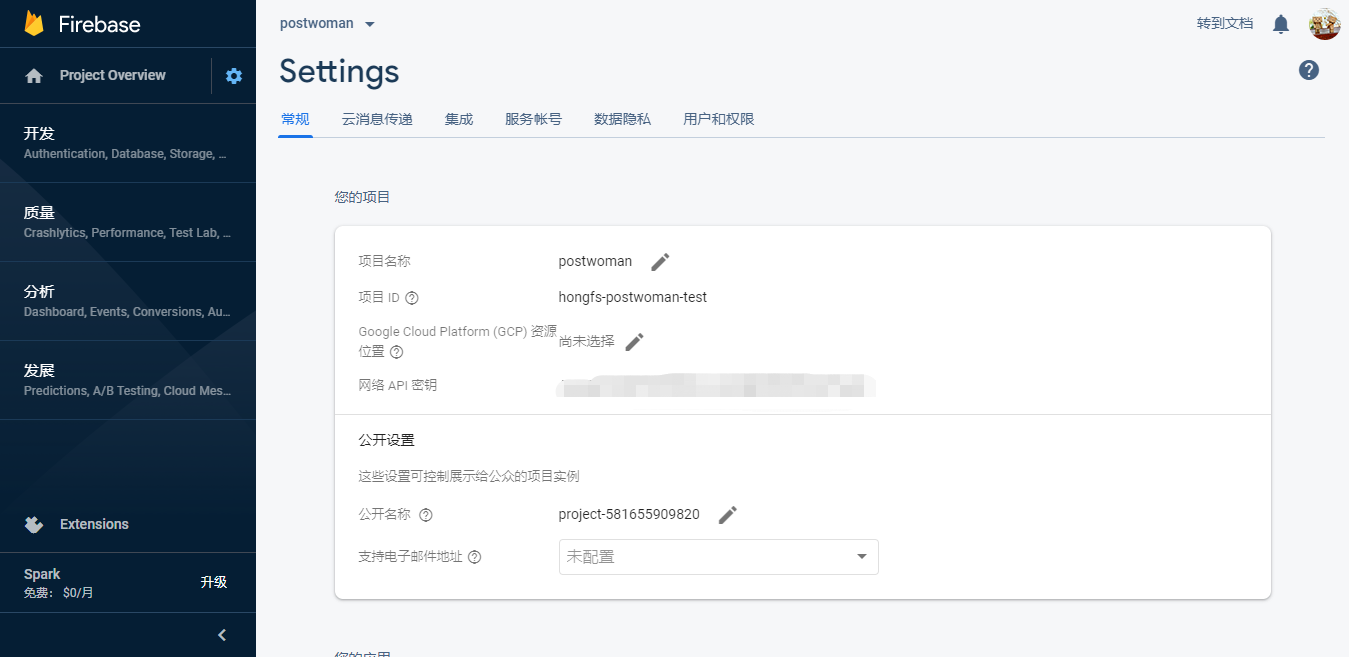1349x657 pixels.
Task: Click the 转到文档 link
Action: coord(1225,23)
